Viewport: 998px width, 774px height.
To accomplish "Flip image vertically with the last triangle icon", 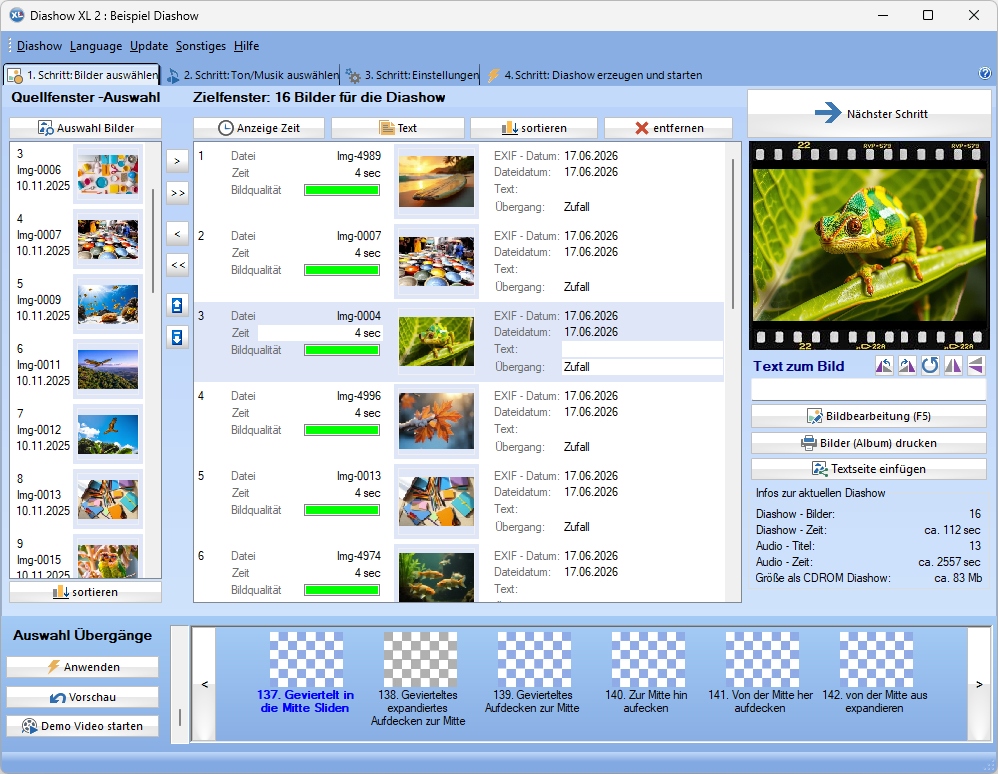I will tap(976, 366).
